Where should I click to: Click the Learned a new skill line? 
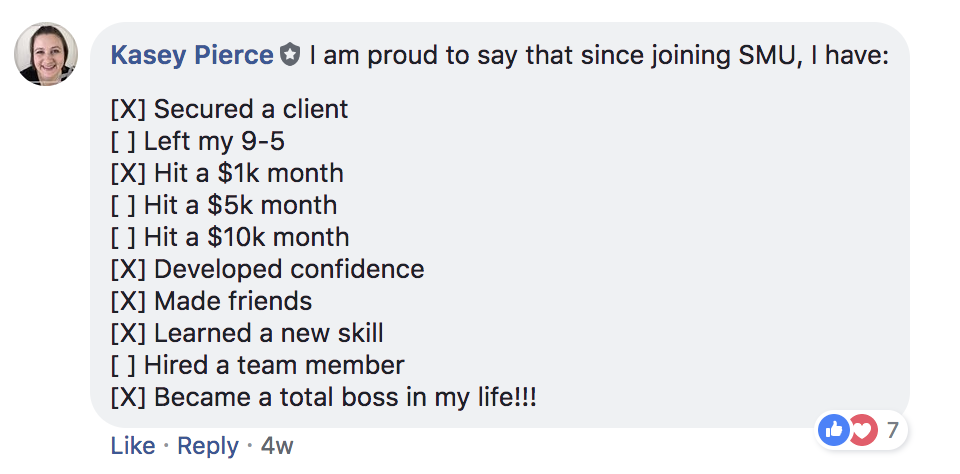(x=268, y=333)
